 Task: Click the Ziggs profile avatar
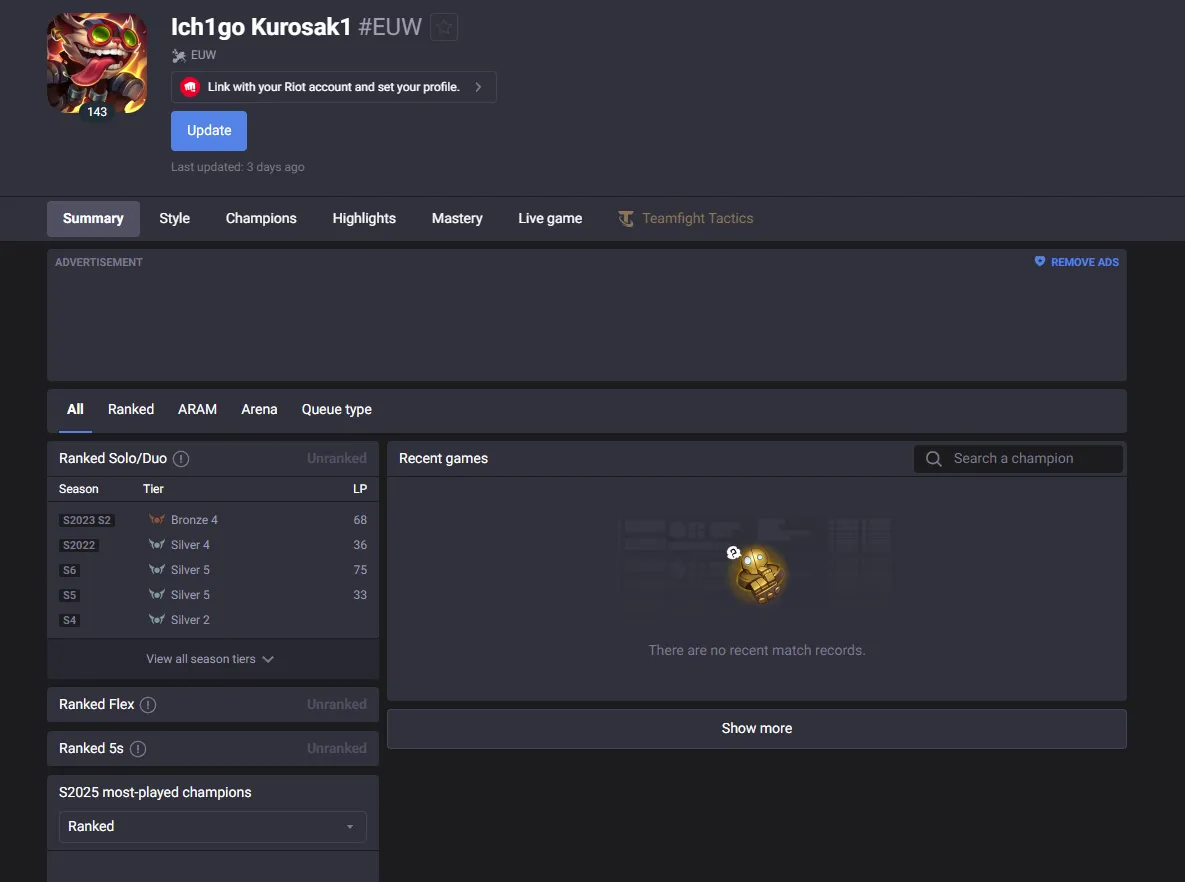click(97, 63)
